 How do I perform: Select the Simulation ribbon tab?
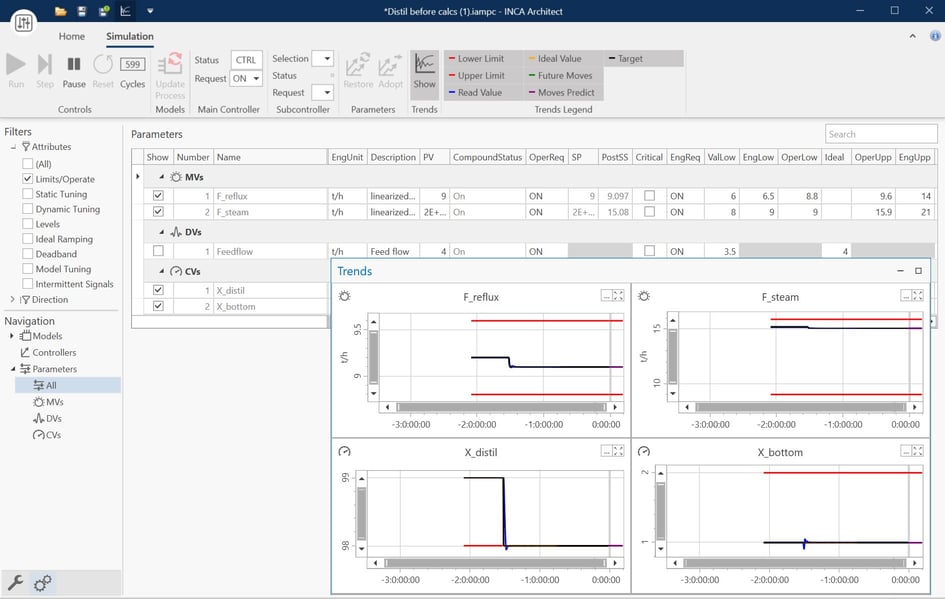coord(131,36)
